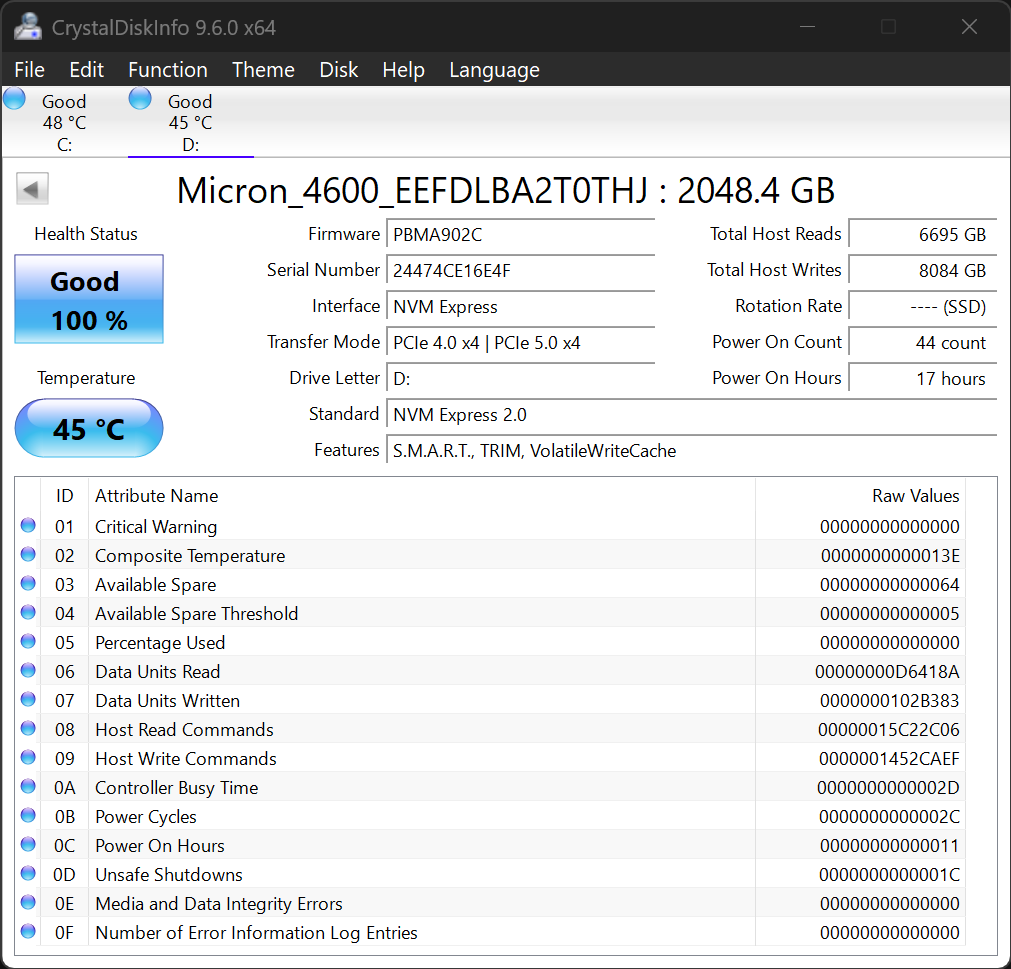
Task: Open the File menu
Action: pos(30,70)
